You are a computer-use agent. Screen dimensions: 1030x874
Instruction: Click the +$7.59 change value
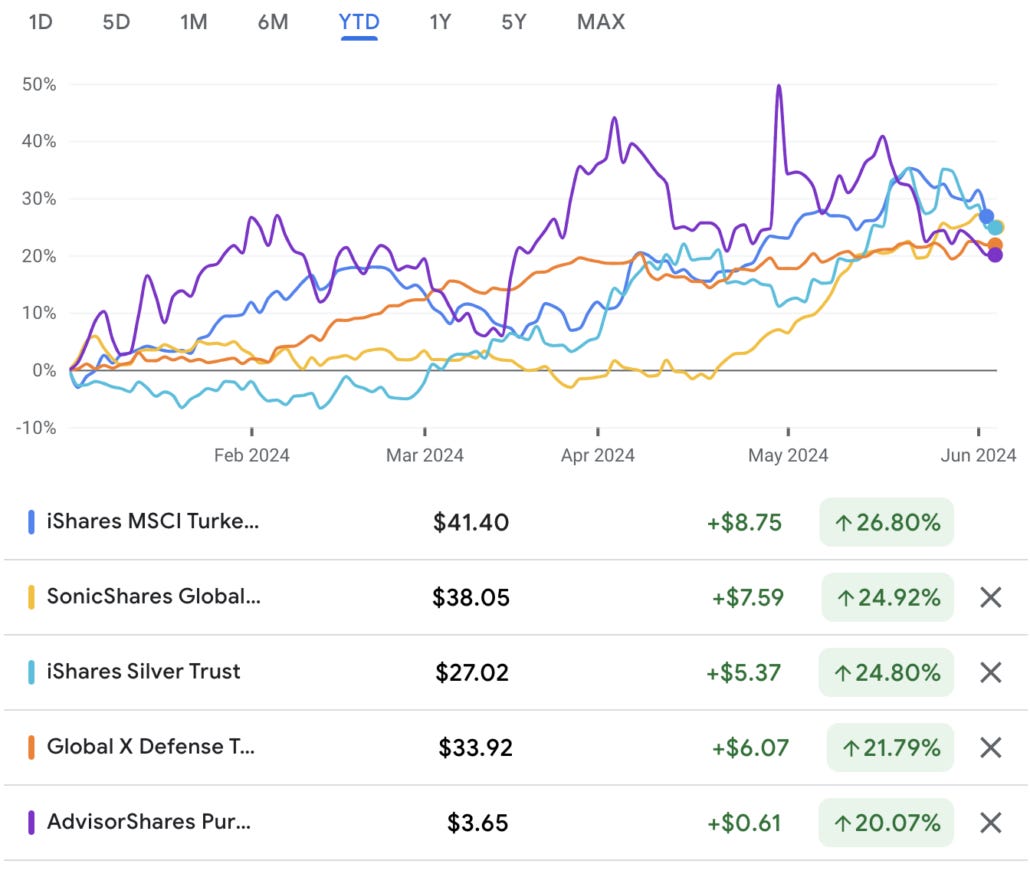[x=748, y=598]
